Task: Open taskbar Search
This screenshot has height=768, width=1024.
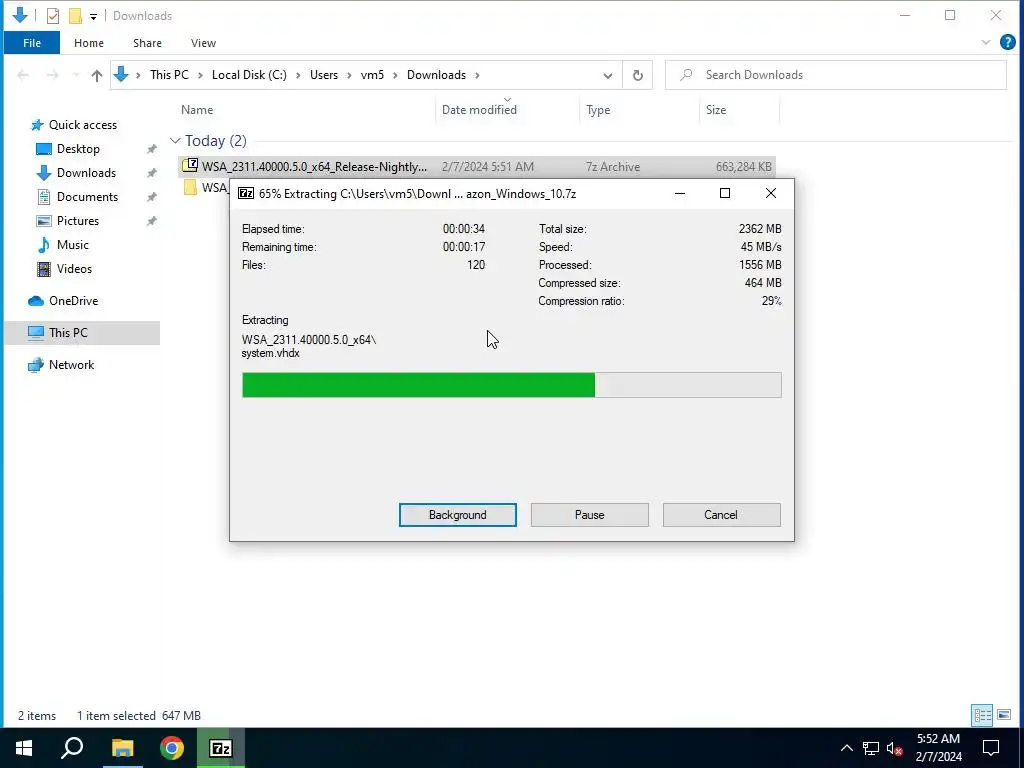Action: coord(72,748)
